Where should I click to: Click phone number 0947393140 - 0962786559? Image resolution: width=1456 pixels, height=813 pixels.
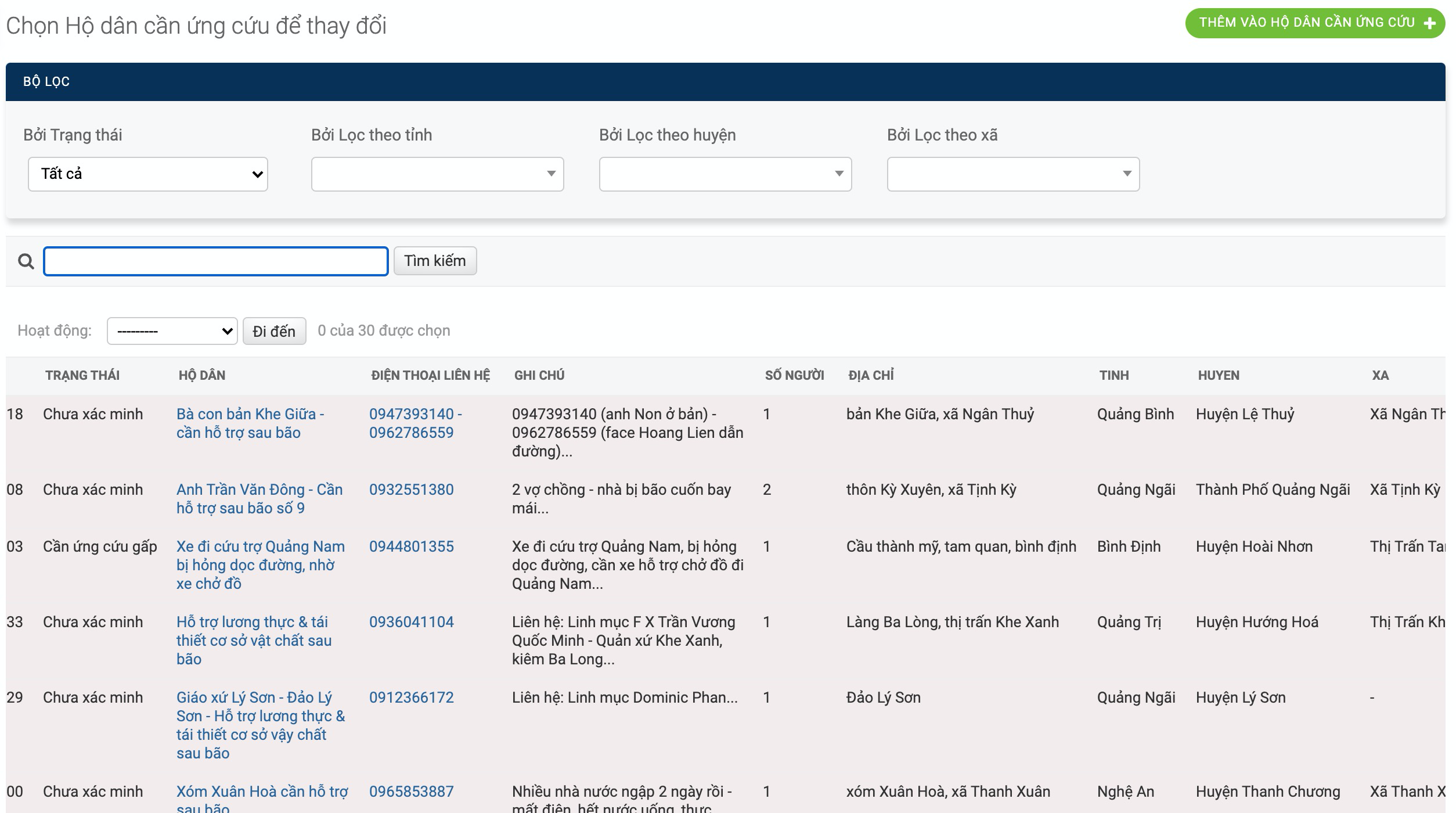click(x=416, y=423)
